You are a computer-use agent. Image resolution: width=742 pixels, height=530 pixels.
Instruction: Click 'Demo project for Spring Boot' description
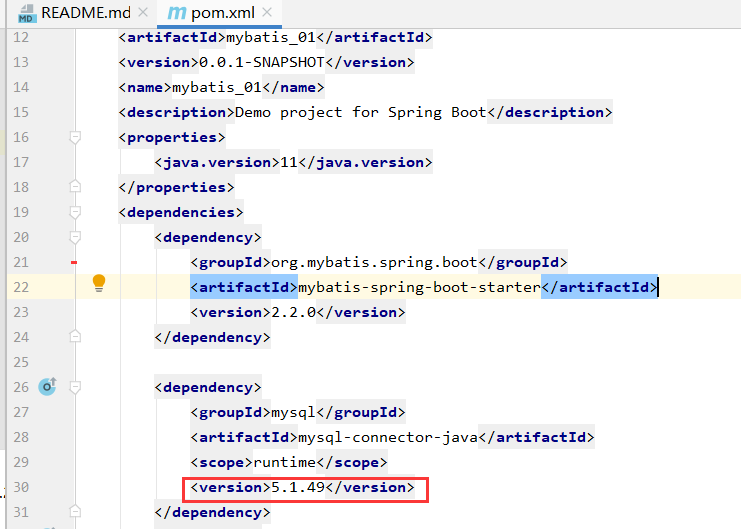click(x=361, y=113)
